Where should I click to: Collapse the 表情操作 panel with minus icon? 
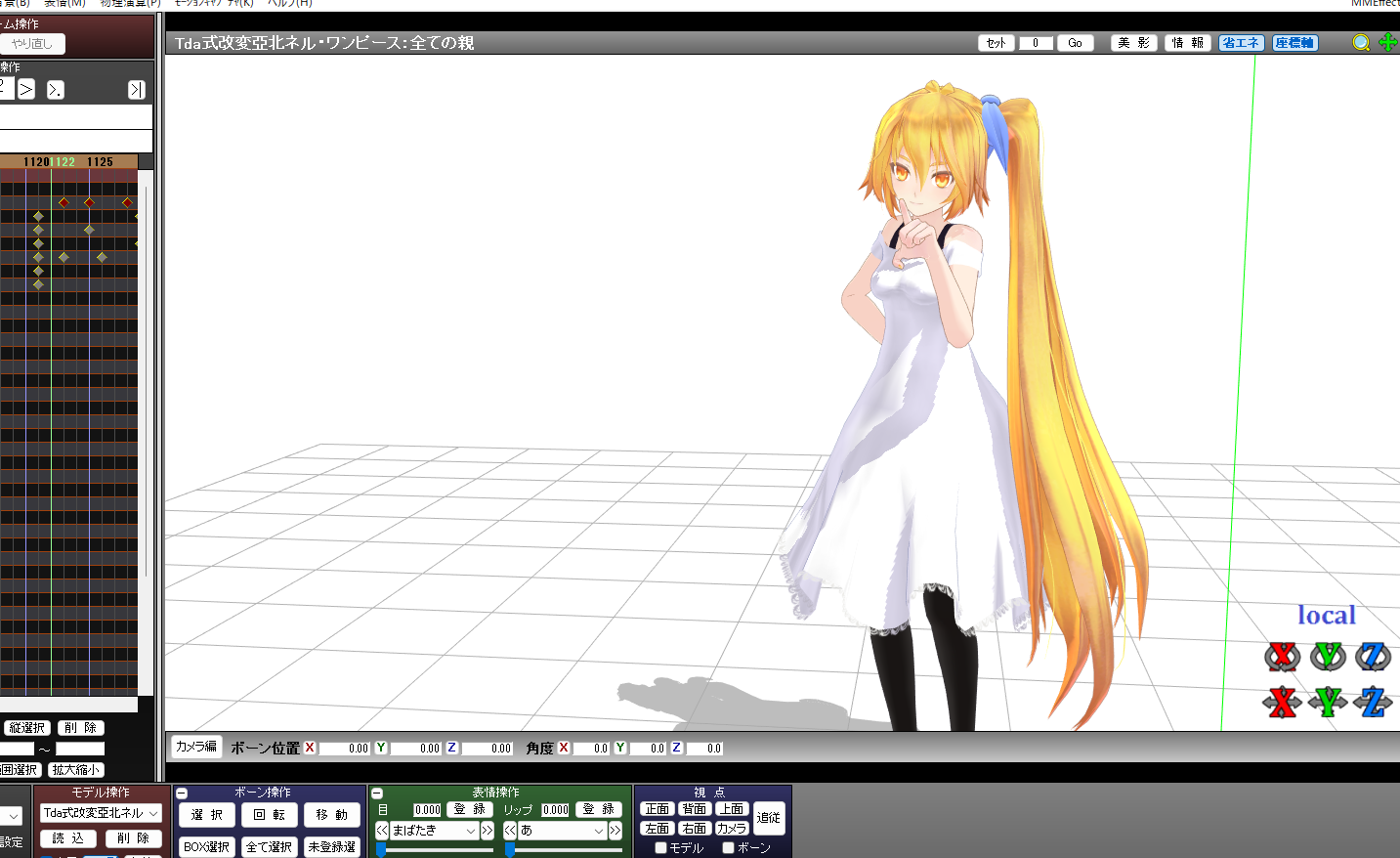[377, 793]
